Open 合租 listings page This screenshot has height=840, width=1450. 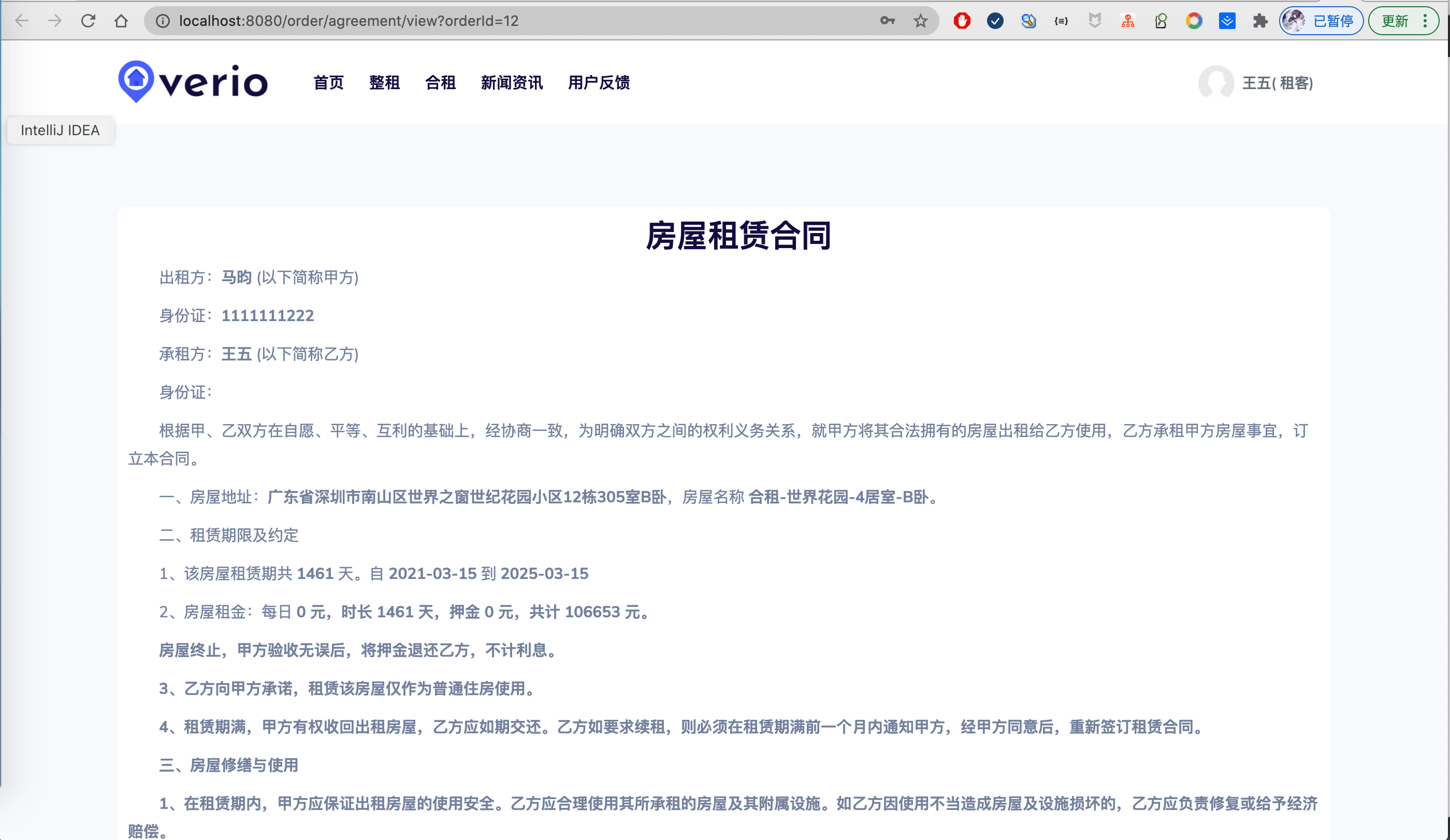click(x=440, y=83)
